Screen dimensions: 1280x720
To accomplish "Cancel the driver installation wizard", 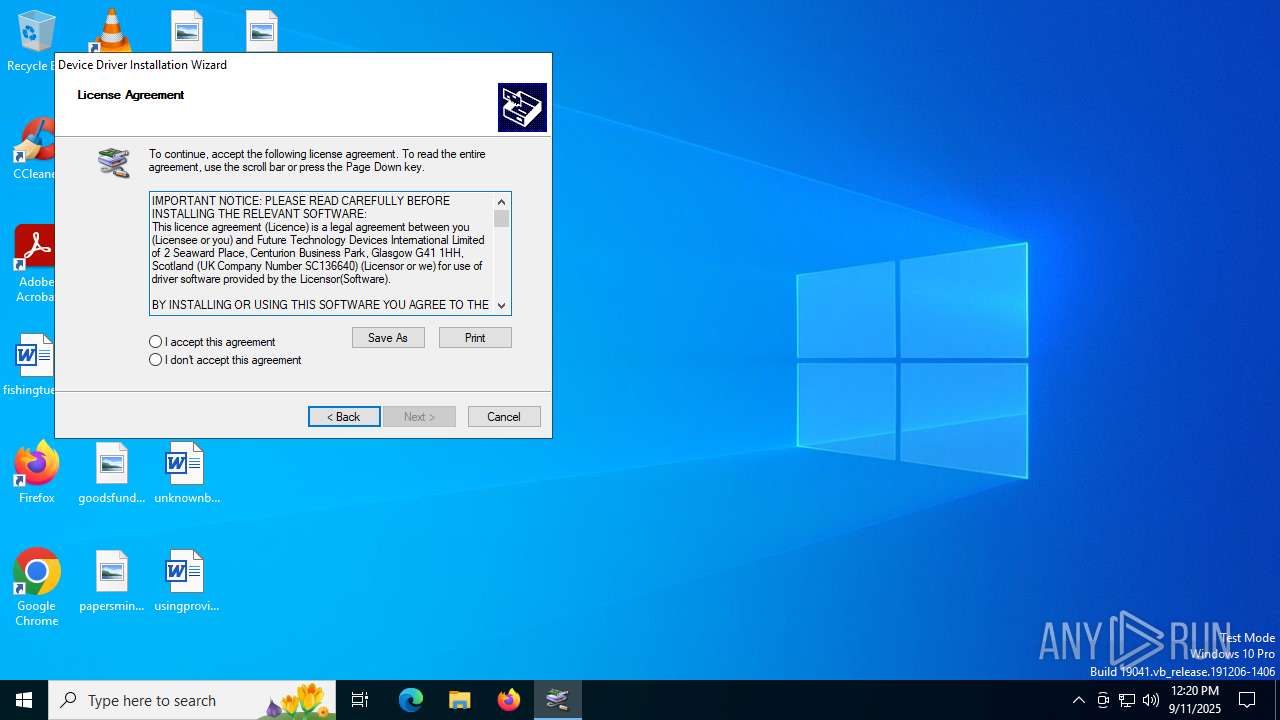I will point(504,417).
